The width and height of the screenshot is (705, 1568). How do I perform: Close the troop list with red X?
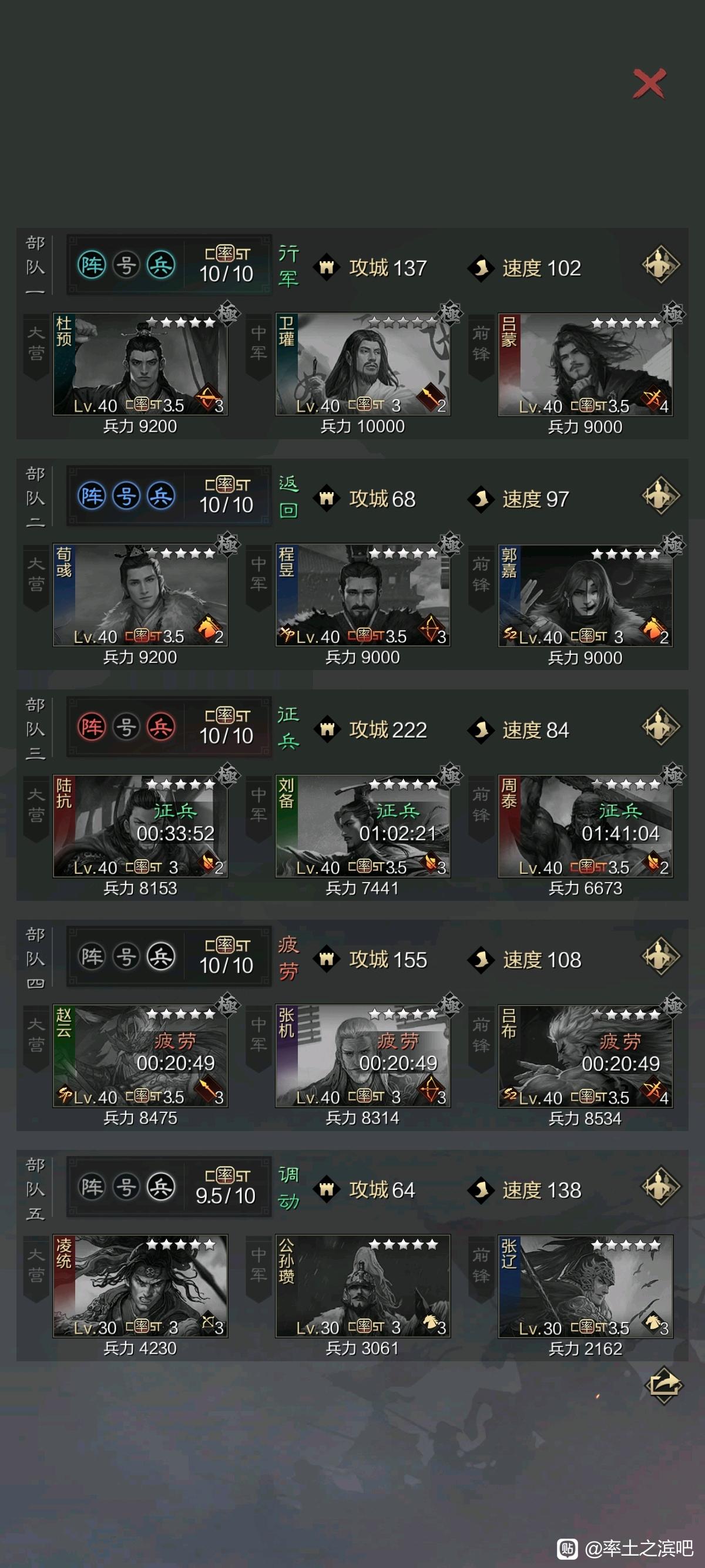coord(649,84)
